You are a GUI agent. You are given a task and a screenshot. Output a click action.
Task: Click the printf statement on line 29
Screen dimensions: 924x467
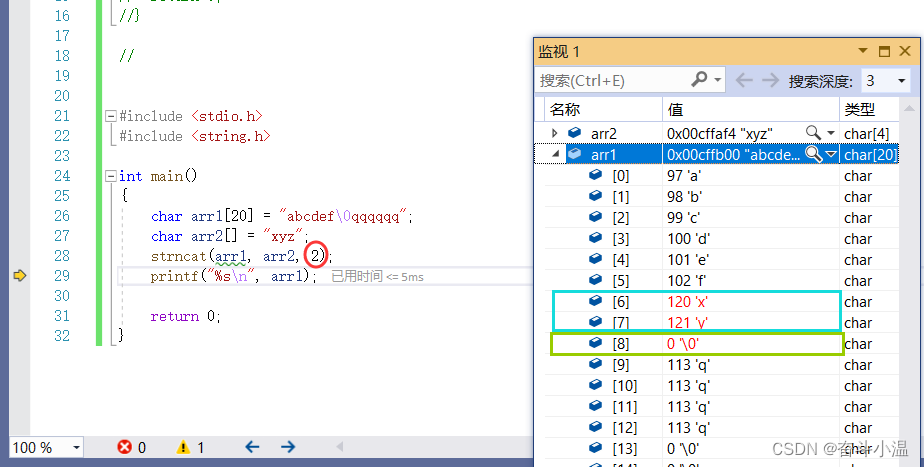coord(233,276)
